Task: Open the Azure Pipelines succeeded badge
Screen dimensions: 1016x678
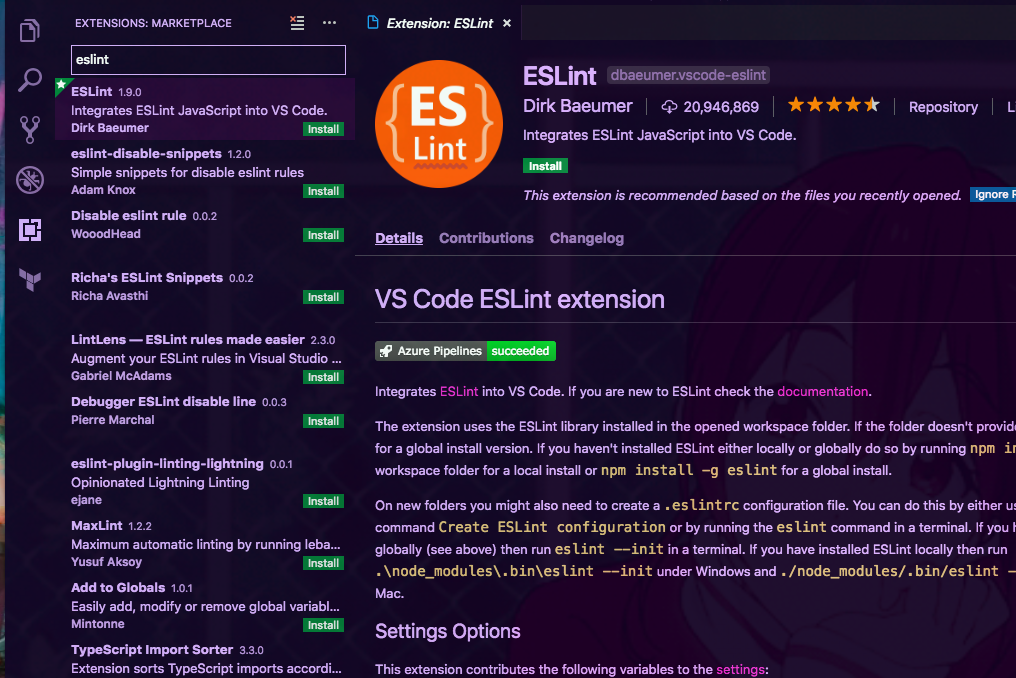Action: point(465,351)
